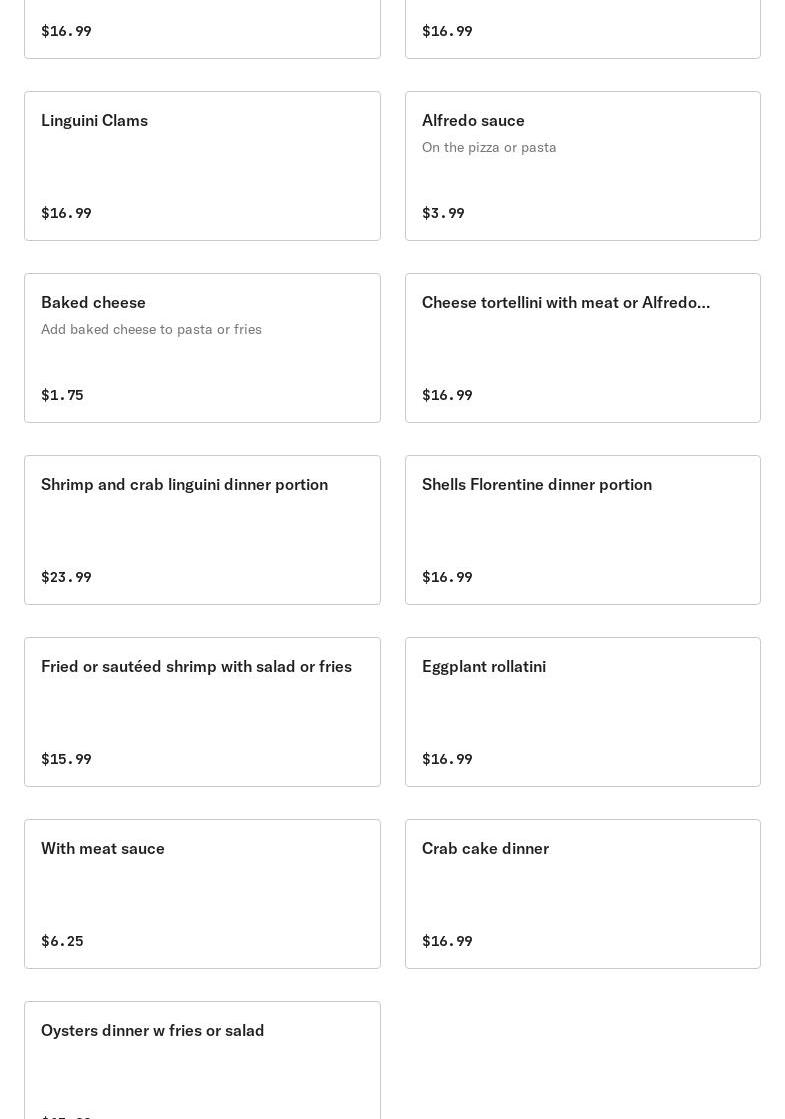Screen dimensions: 785x1119
Task: Click the $23.99 price label
Action: (x=66, y=577)
